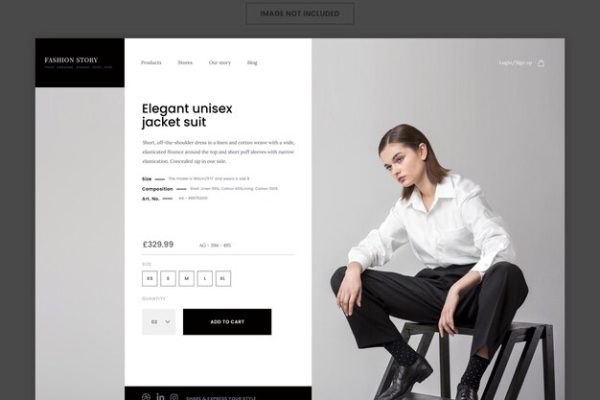Viewport: 600px width, 400px height.
Task: Open the shopping bag icon
Action: click(x=541, y=63)
